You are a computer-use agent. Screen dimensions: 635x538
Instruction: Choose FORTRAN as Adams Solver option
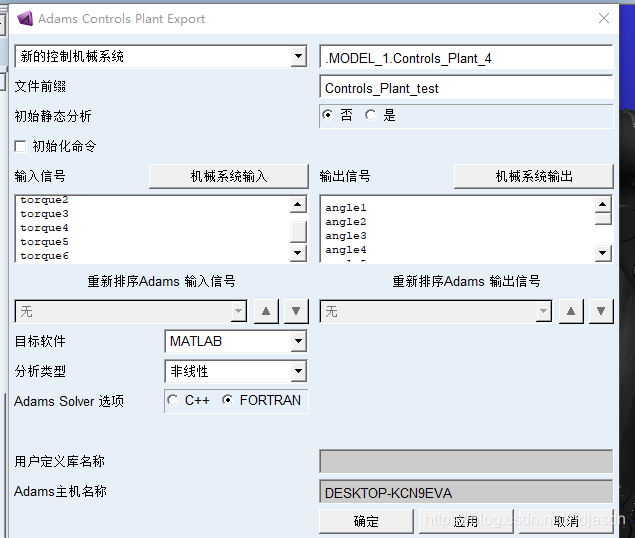[228, 401]
